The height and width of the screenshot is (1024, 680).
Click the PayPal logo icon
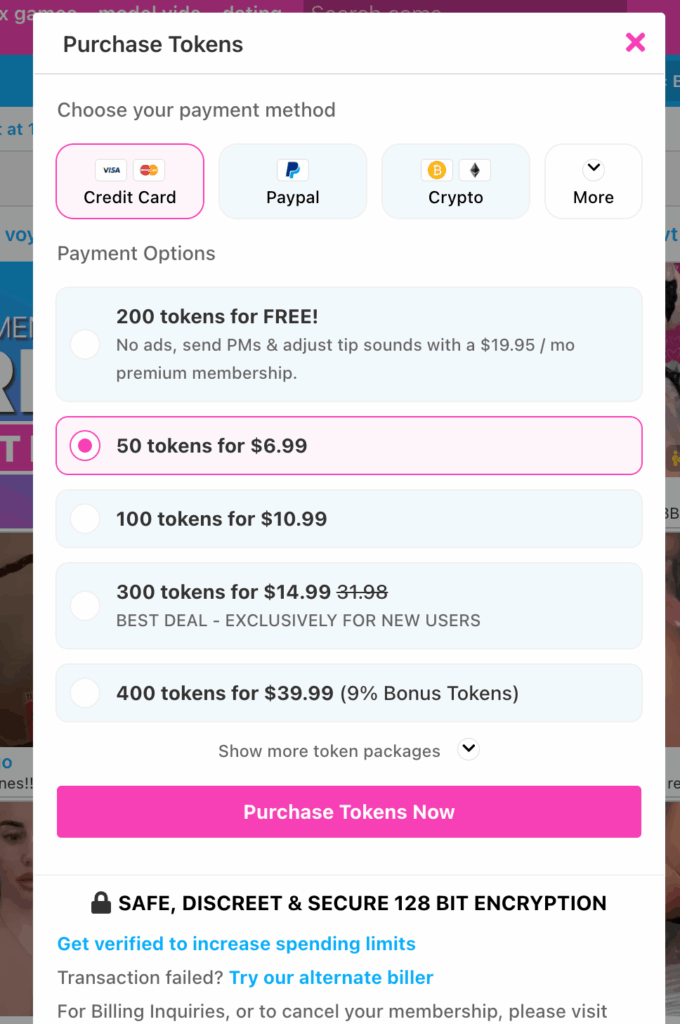coord(293,170)
